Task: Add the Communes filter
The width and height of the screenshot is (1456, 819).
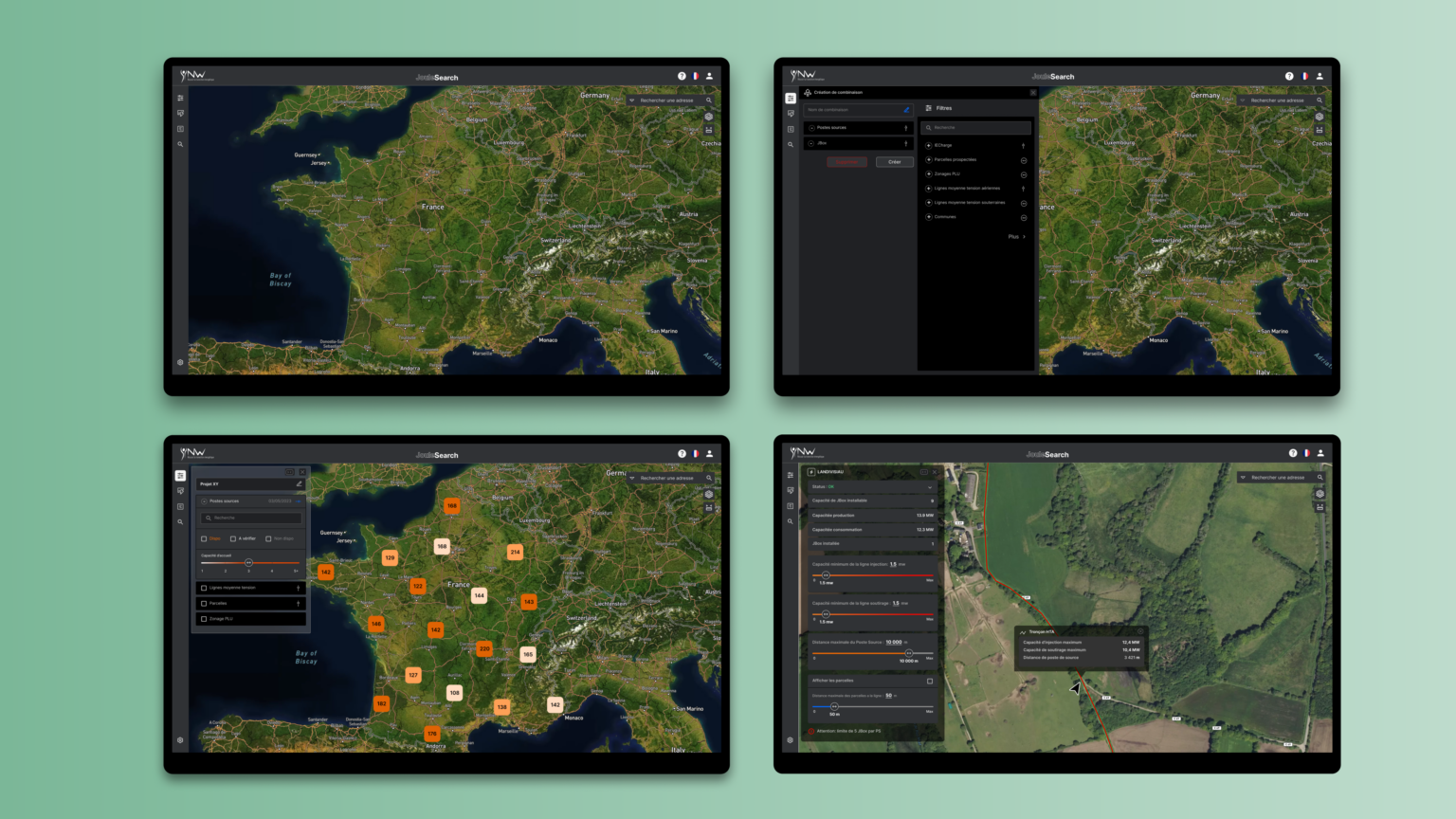Action: 928,216
